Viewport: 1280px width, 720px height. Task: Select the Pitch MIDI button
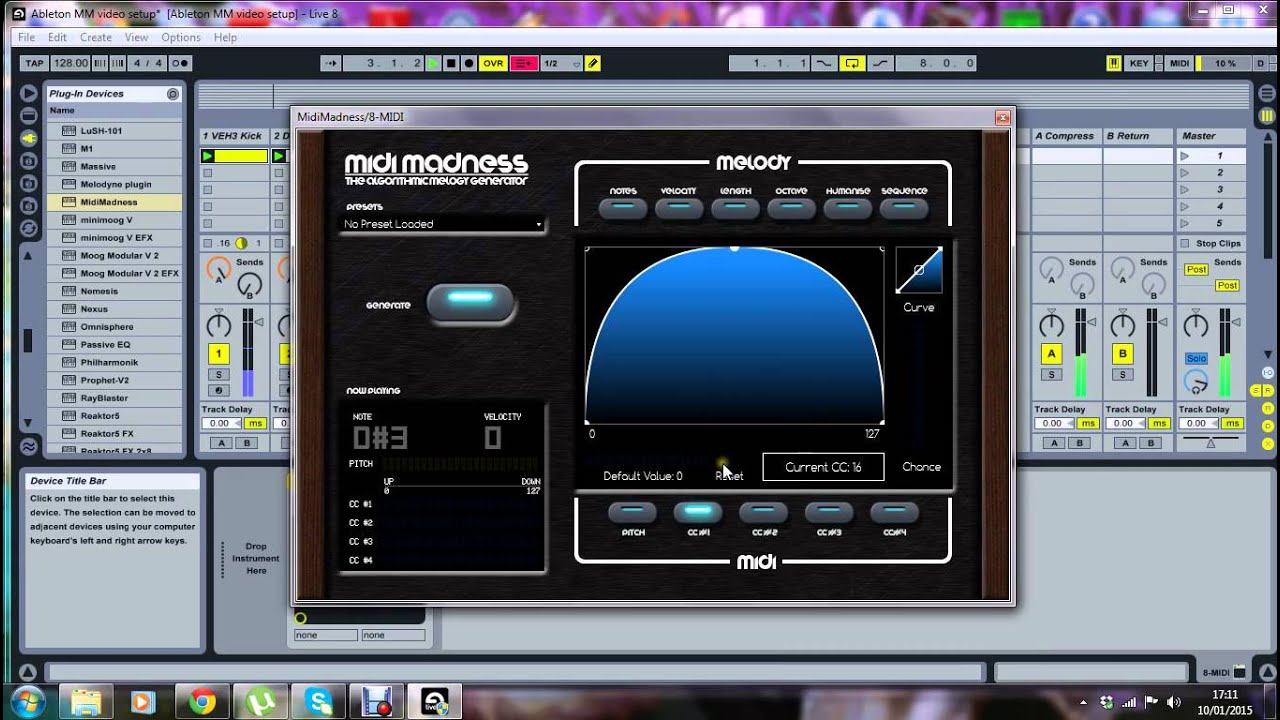tap(632, 512)
